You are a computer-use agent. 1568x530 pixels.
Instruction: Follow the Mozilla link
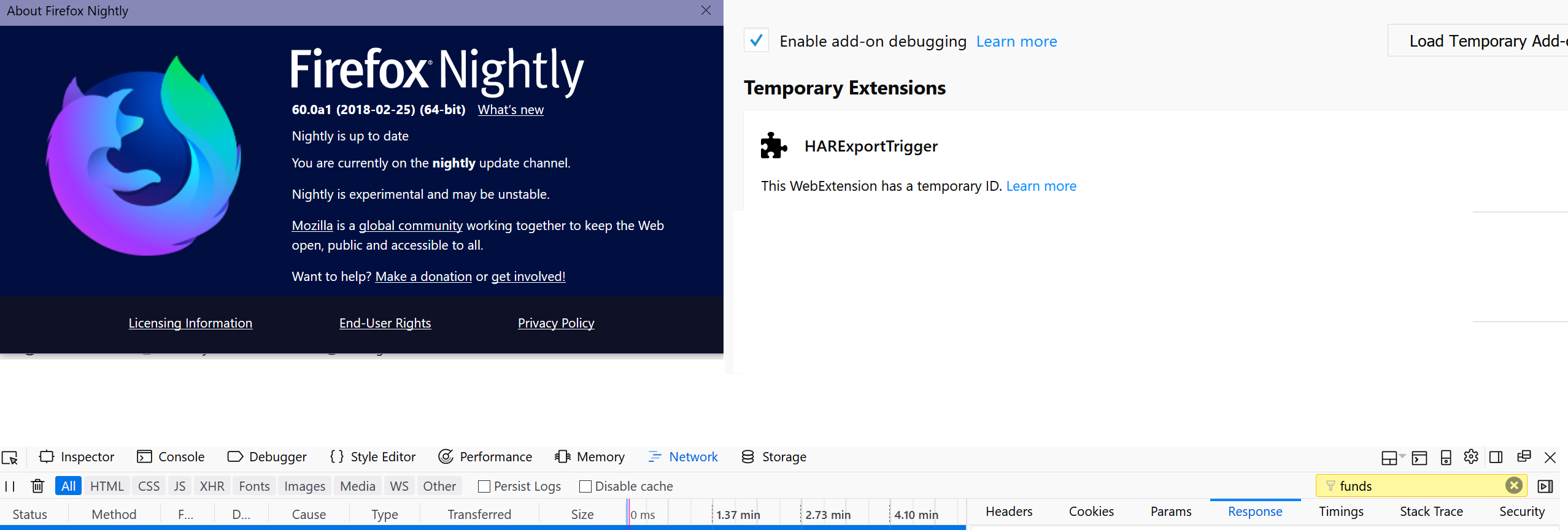pyautogui.click(x=312, y=226)
